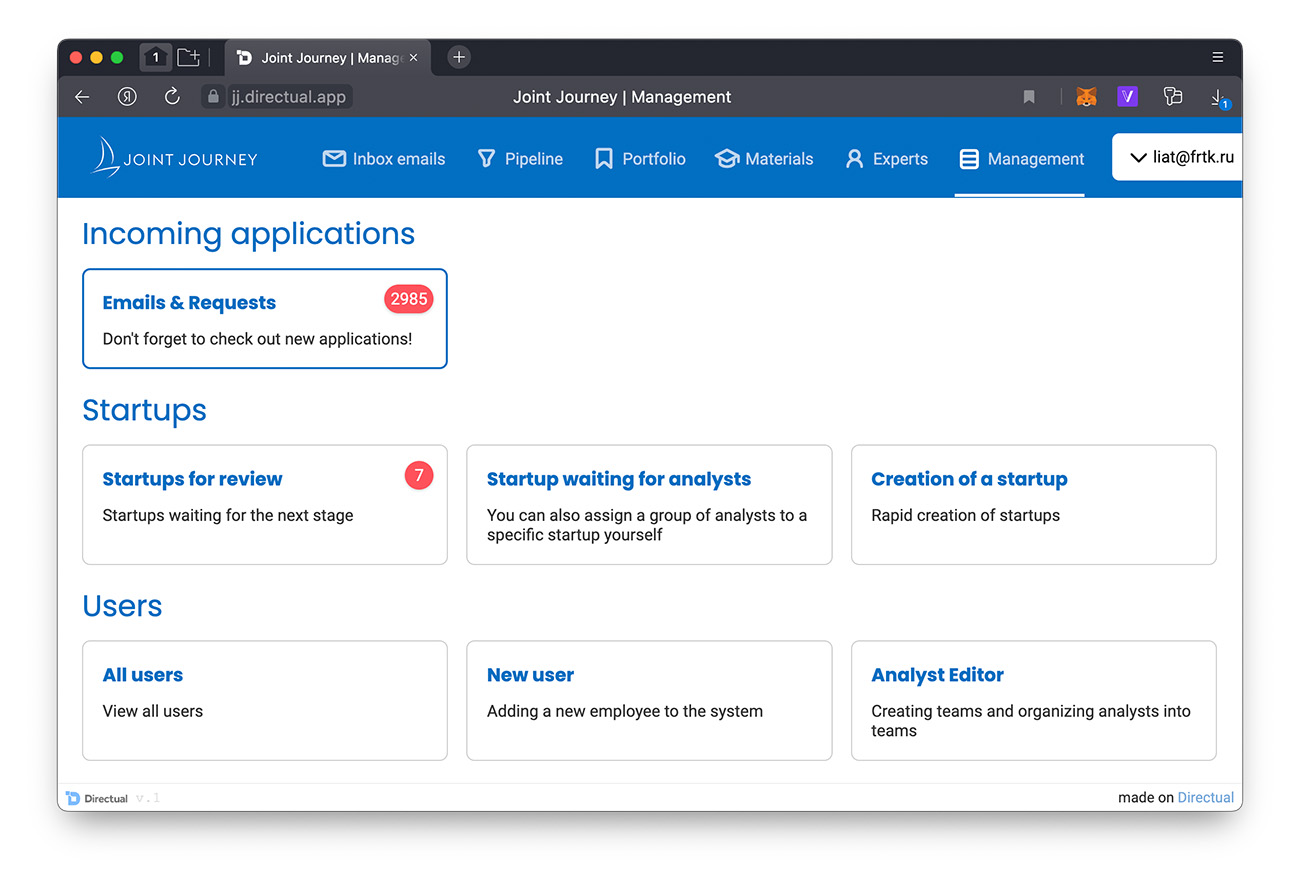Image resolution: width=1300 pixels, height=887 pixels.
Task: Open the Analyst Editor card
Action: (1033, 701)
